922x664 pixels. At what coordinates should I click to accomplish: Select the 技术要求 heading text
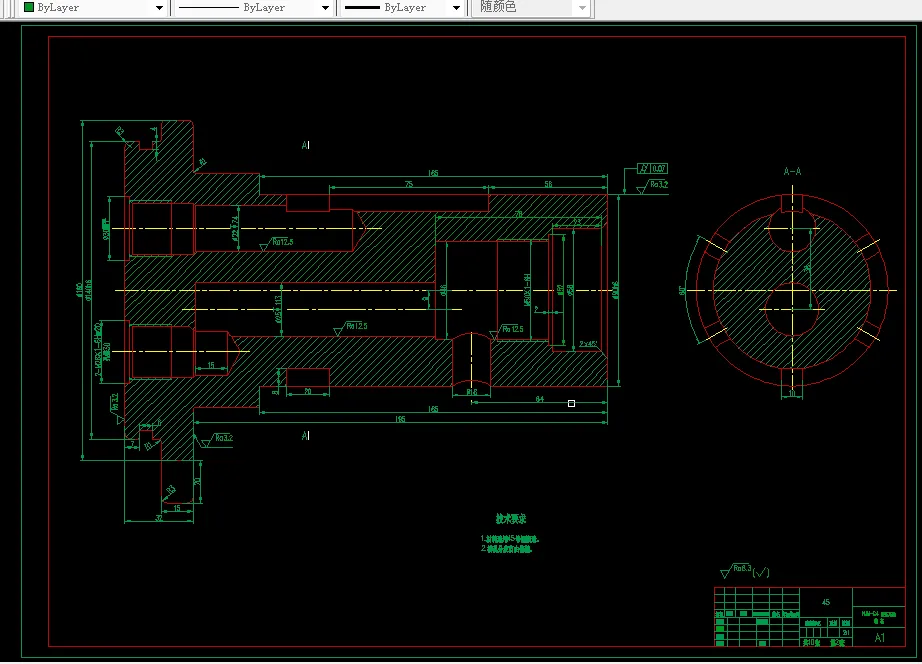coord(510,519)
